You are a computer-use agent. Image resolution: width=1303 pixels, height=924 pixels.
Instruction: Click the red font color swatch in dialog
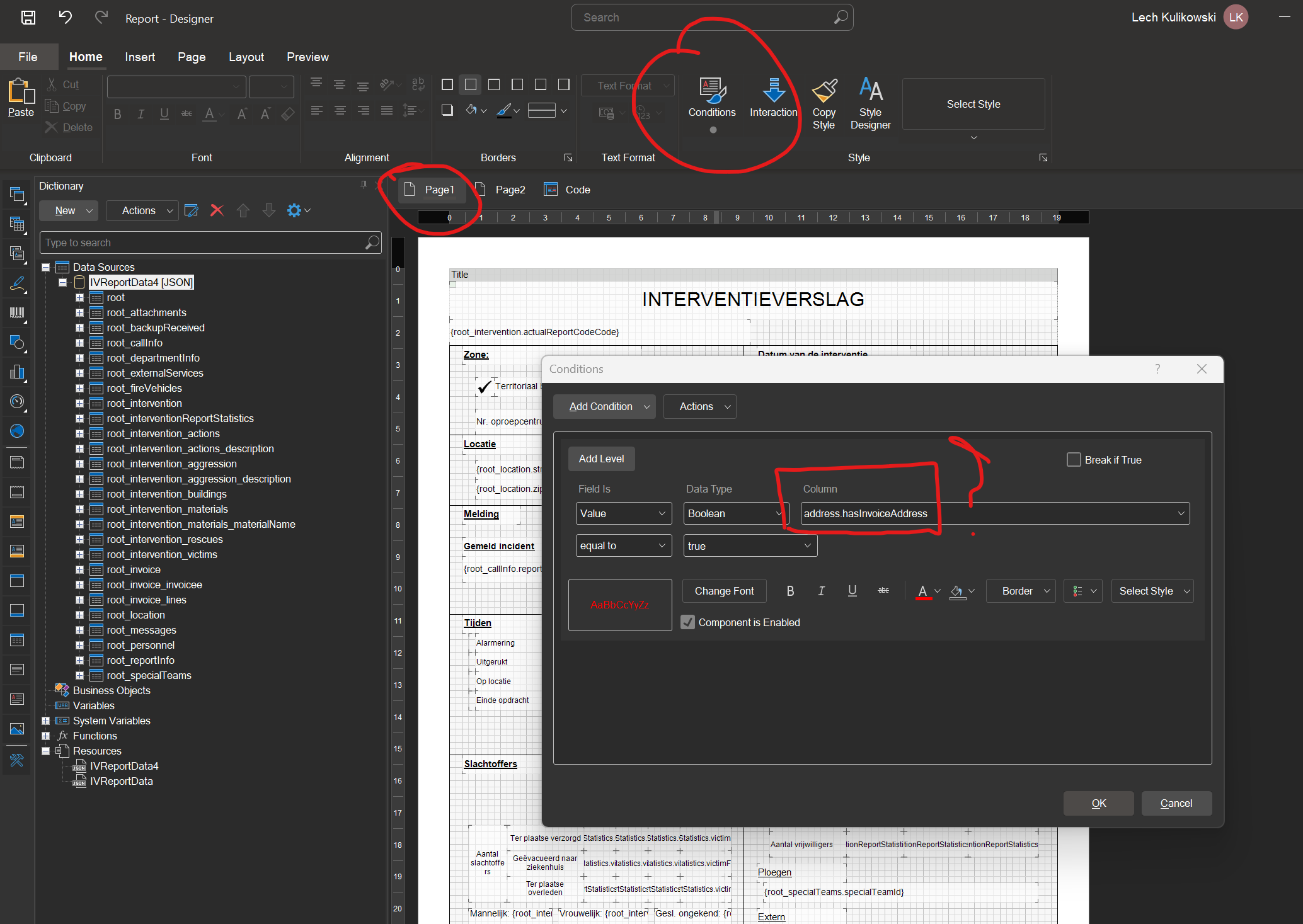[x=923, y=591]
